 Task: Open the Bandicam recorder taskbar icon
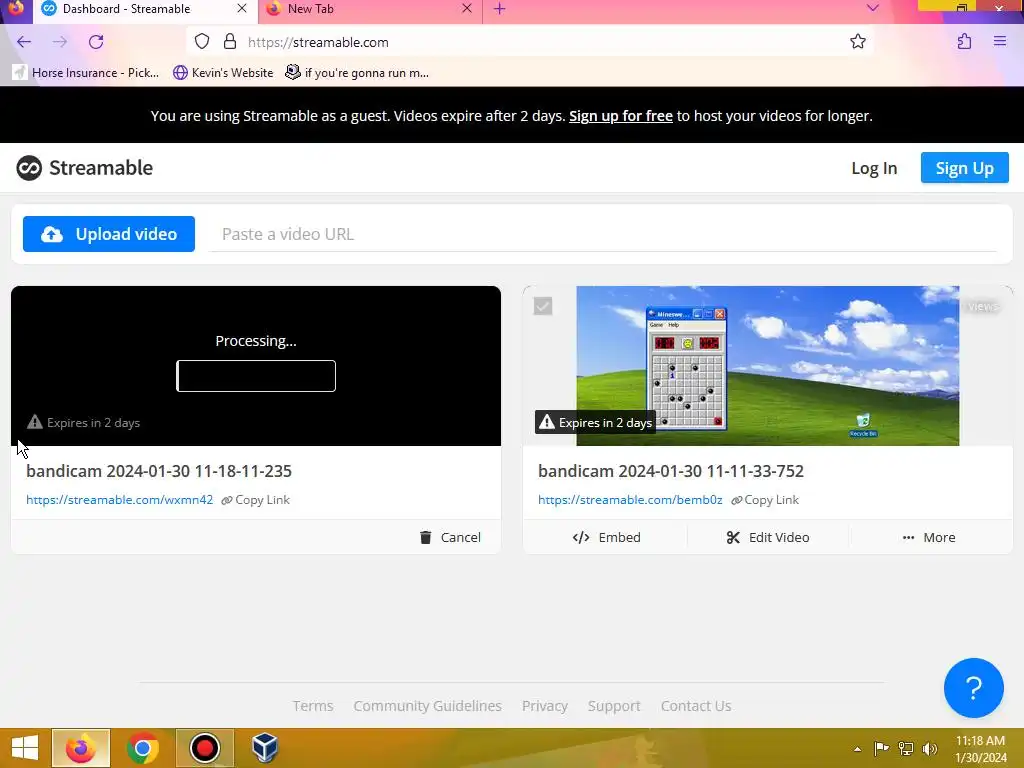tap(204, 748)
